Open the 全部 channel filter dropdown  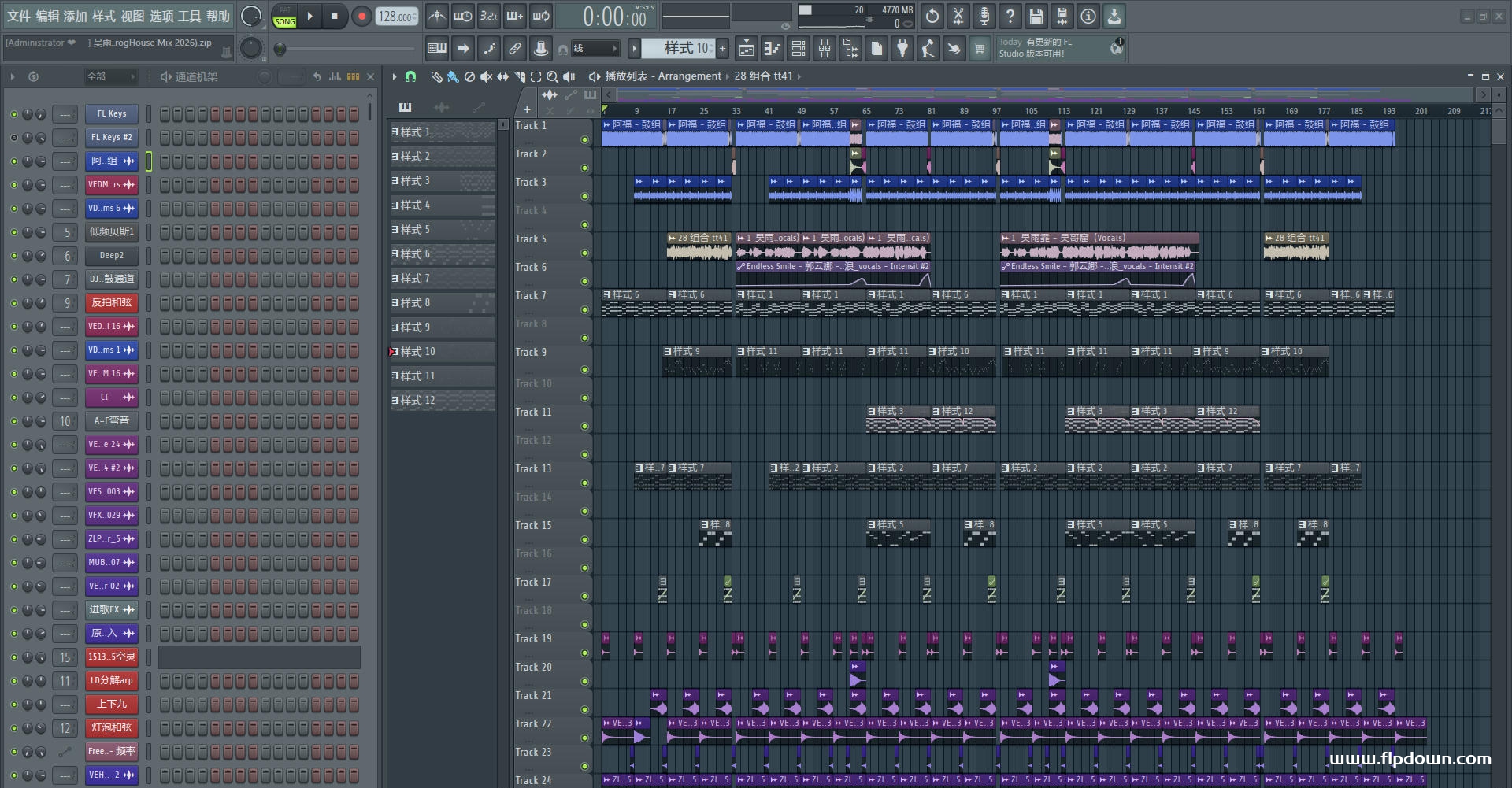tap(111, 76)
